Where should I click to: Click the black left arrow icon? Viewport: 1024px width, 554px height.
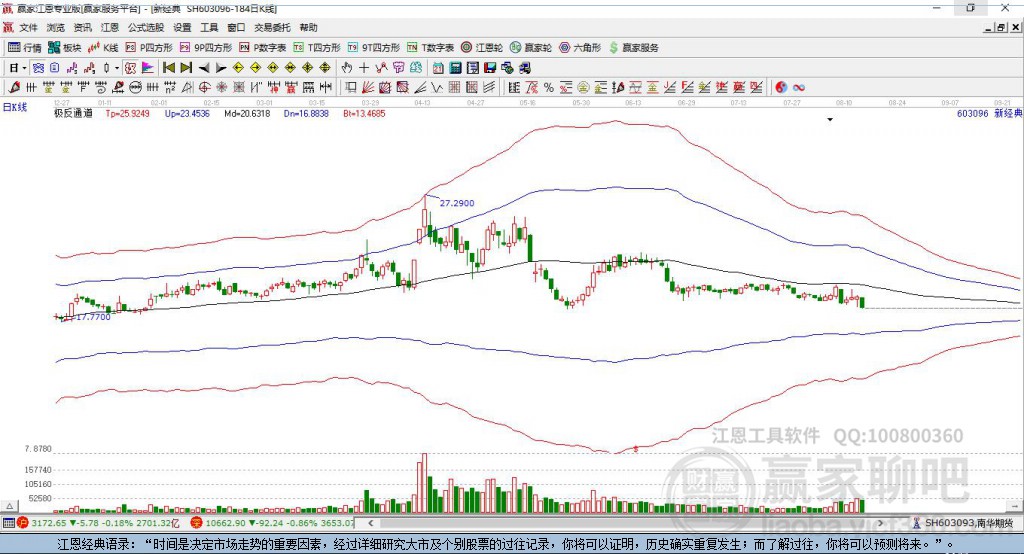point(204,68)
